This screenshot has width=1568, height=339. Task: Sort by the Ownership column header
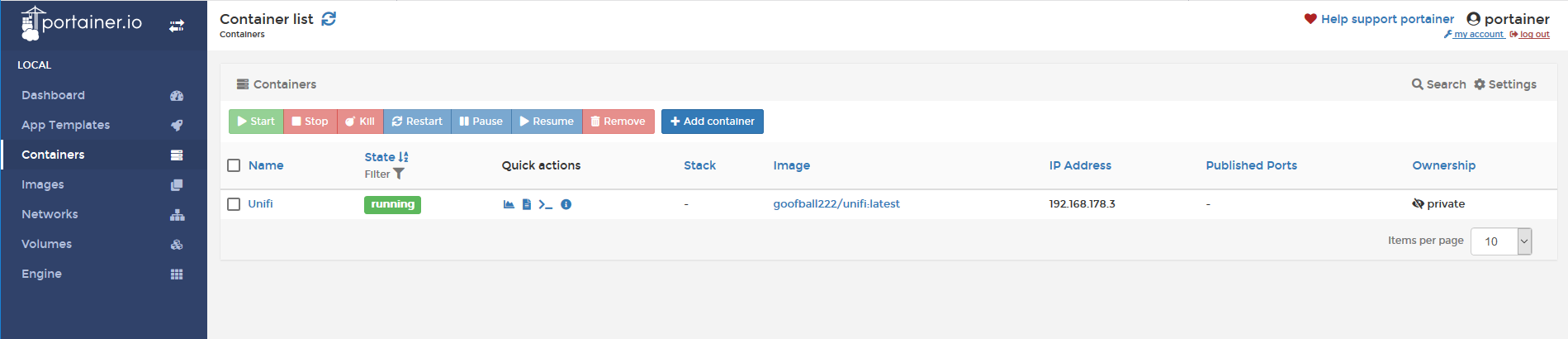click(x=1444, y=165)
